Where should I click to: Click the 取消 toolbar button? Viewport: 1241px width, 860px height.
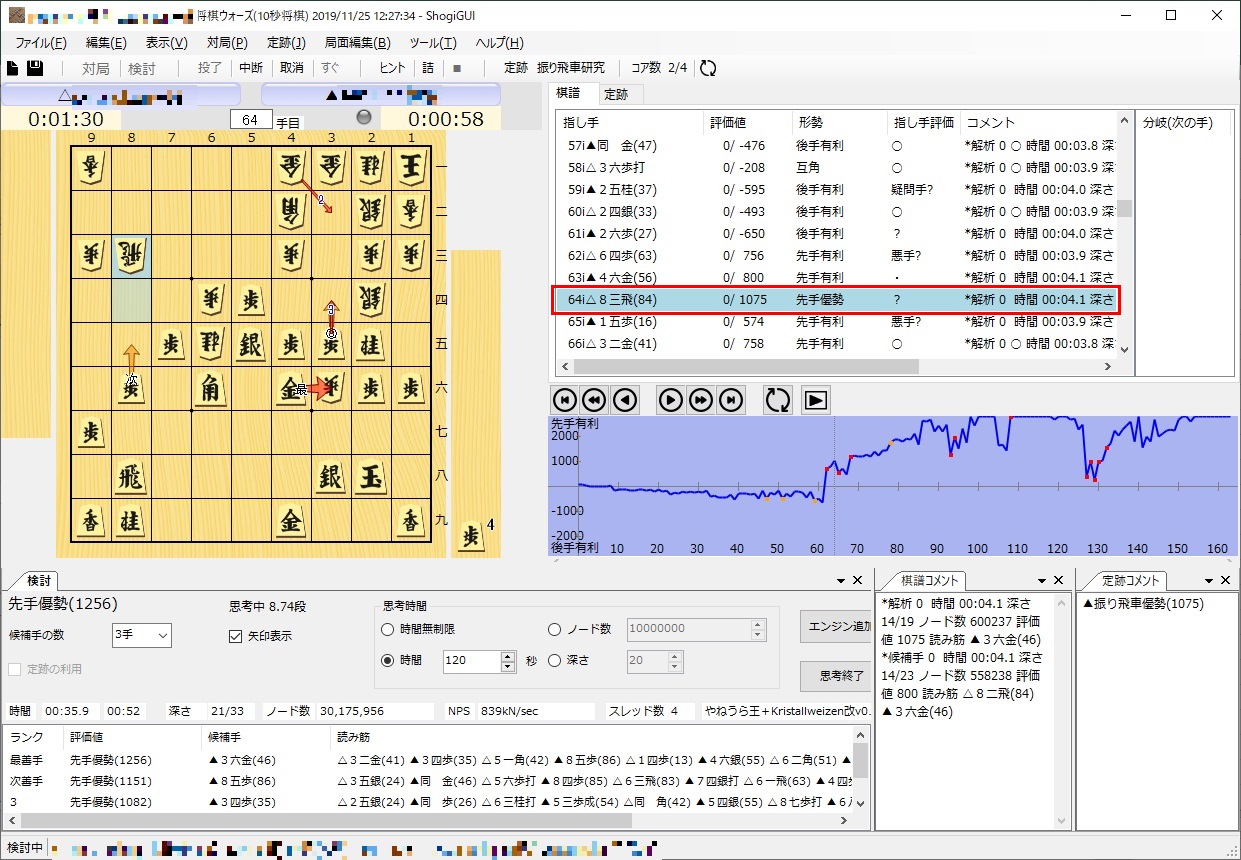(x=291, y=68)
